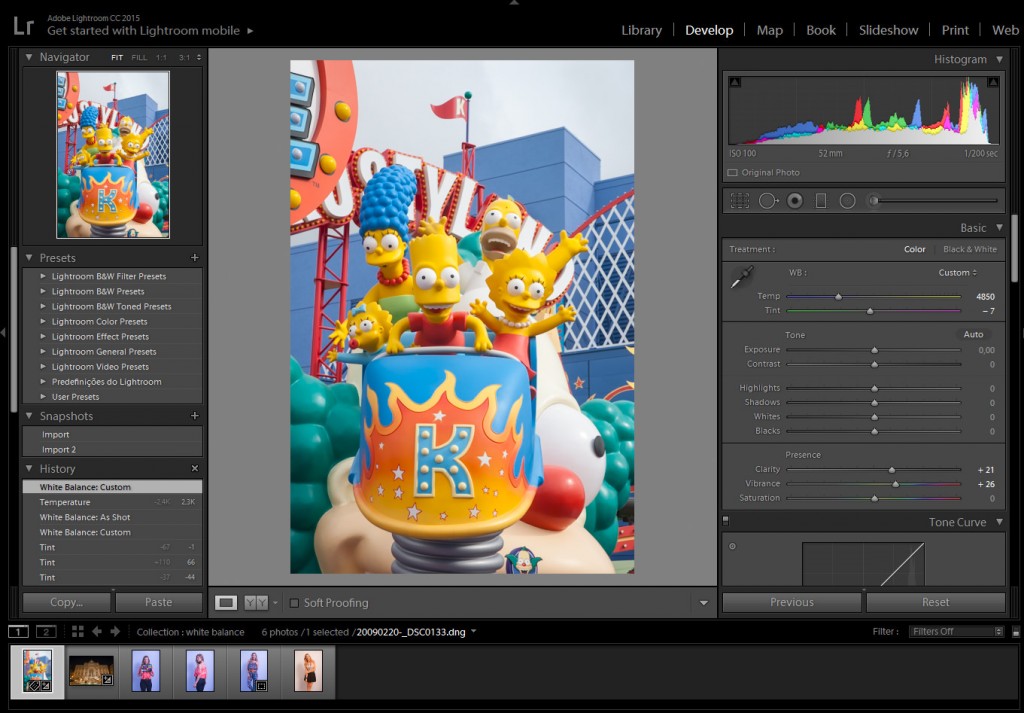Set treatment to Black & White
This screenshot has height=713, width=1024.
[970, 249]
